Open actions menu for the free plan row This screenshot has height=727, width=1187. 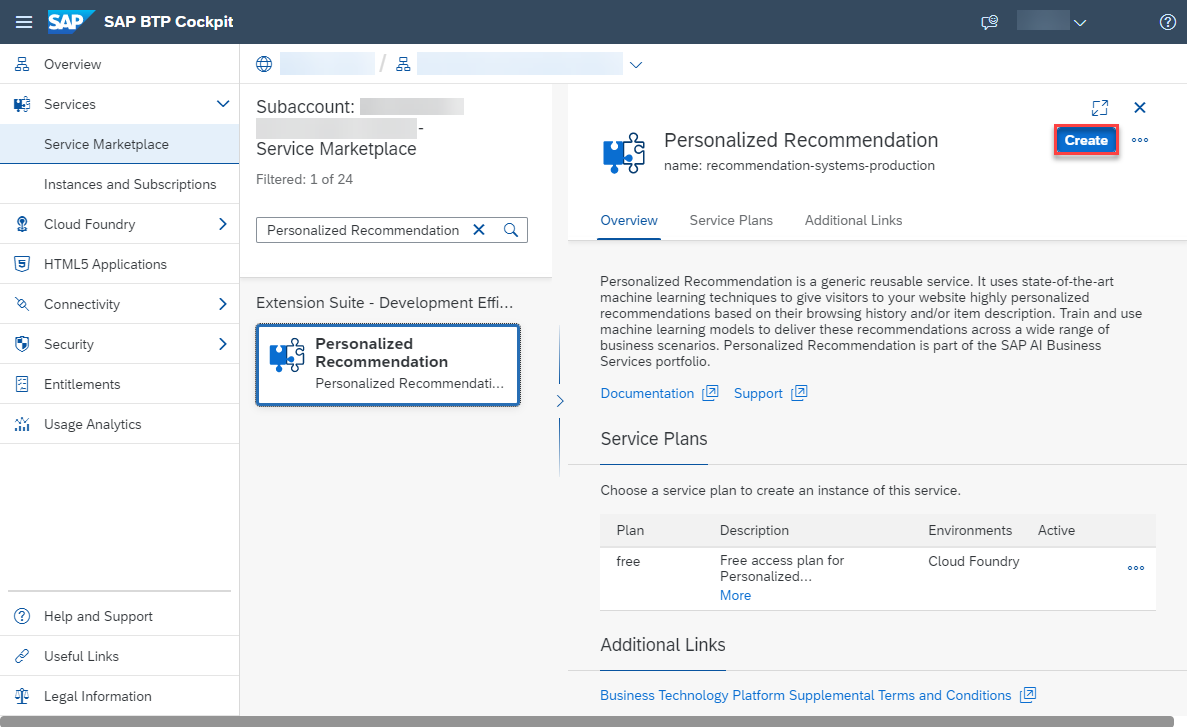1136,568
